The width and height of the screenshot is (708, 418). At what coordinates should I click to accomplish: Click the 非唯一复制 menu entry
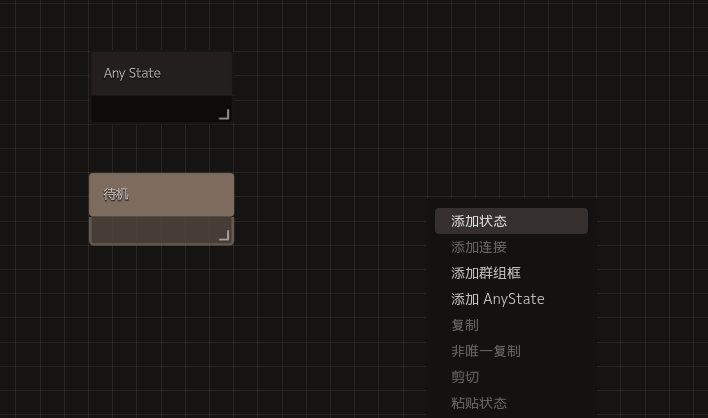(511, 351)
